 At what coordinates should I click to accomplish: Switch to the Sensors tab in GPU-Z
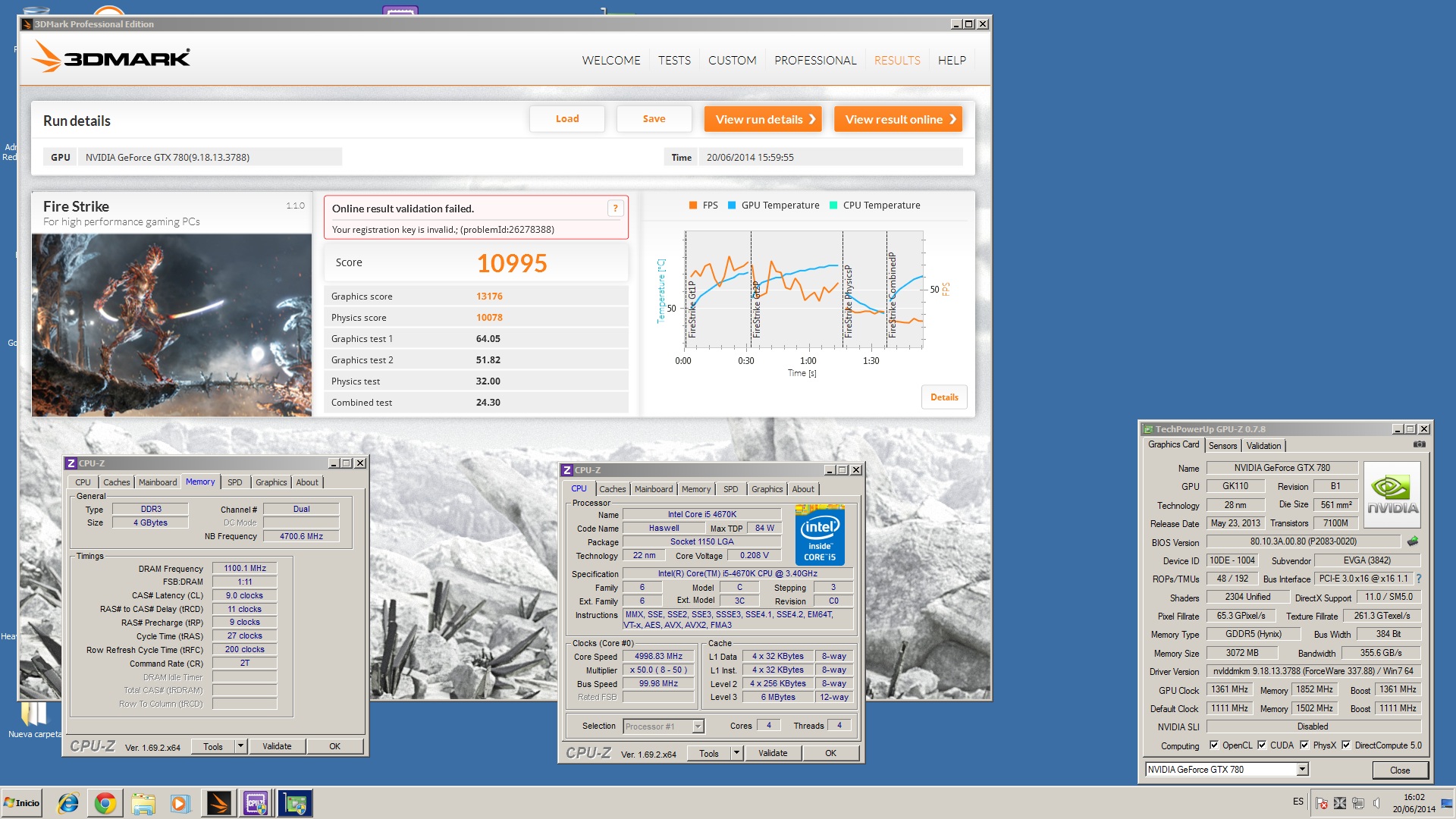pos(1222,446)
